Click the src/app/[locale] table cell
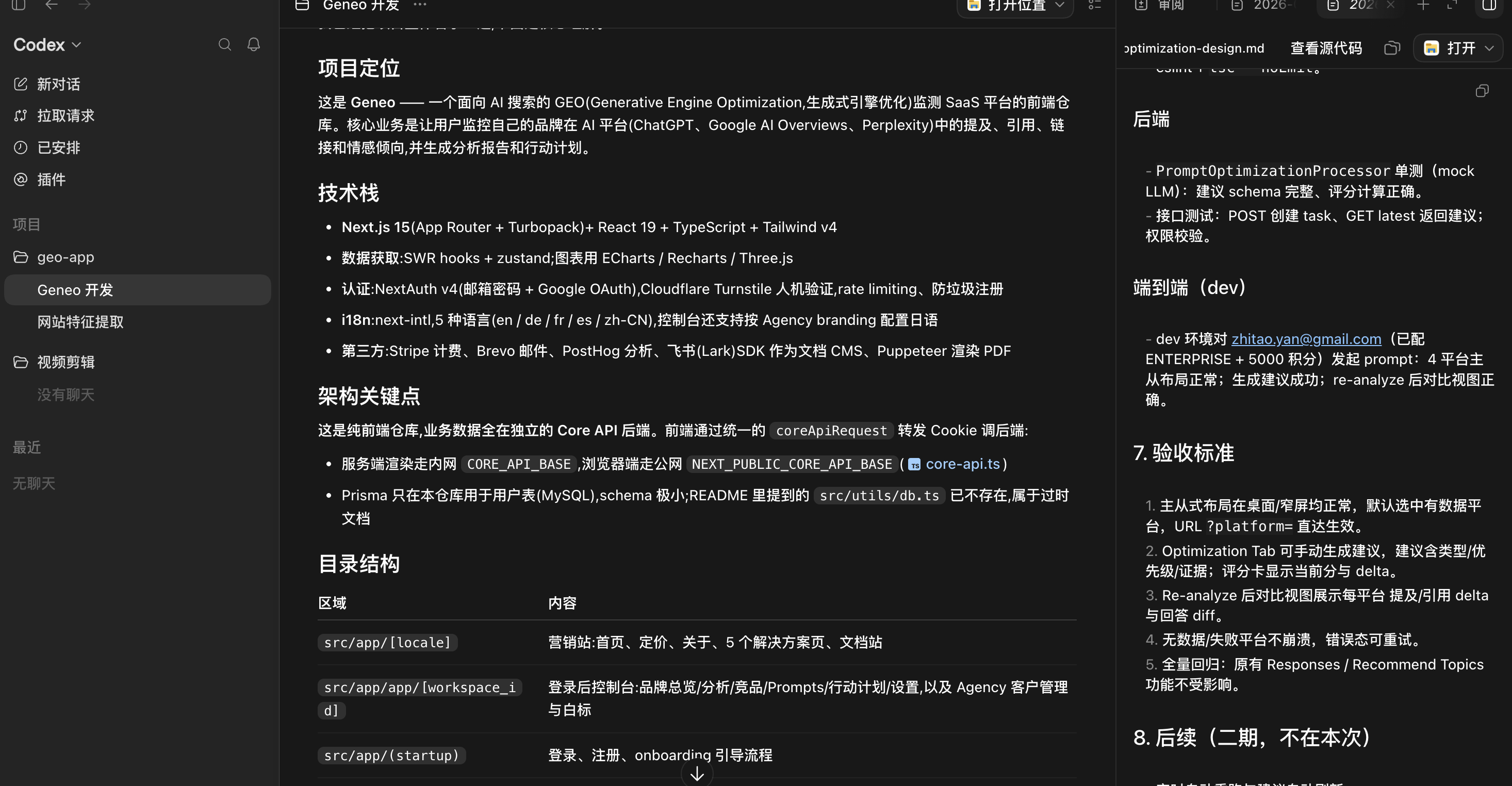 click(x=387, y=642)
